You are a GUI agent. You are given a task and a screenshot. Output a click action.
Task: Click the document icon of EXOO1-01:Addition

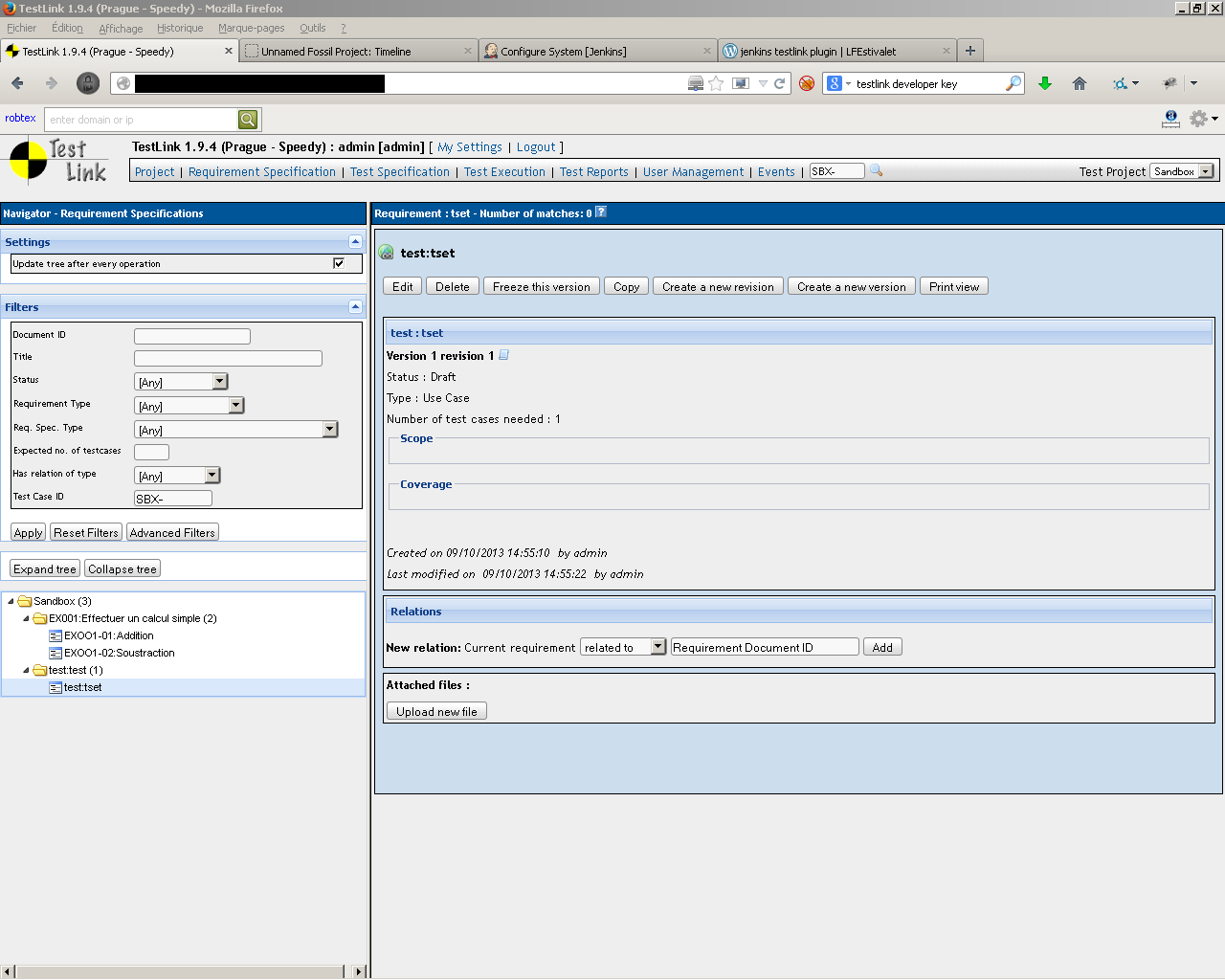tap(56, 635)
